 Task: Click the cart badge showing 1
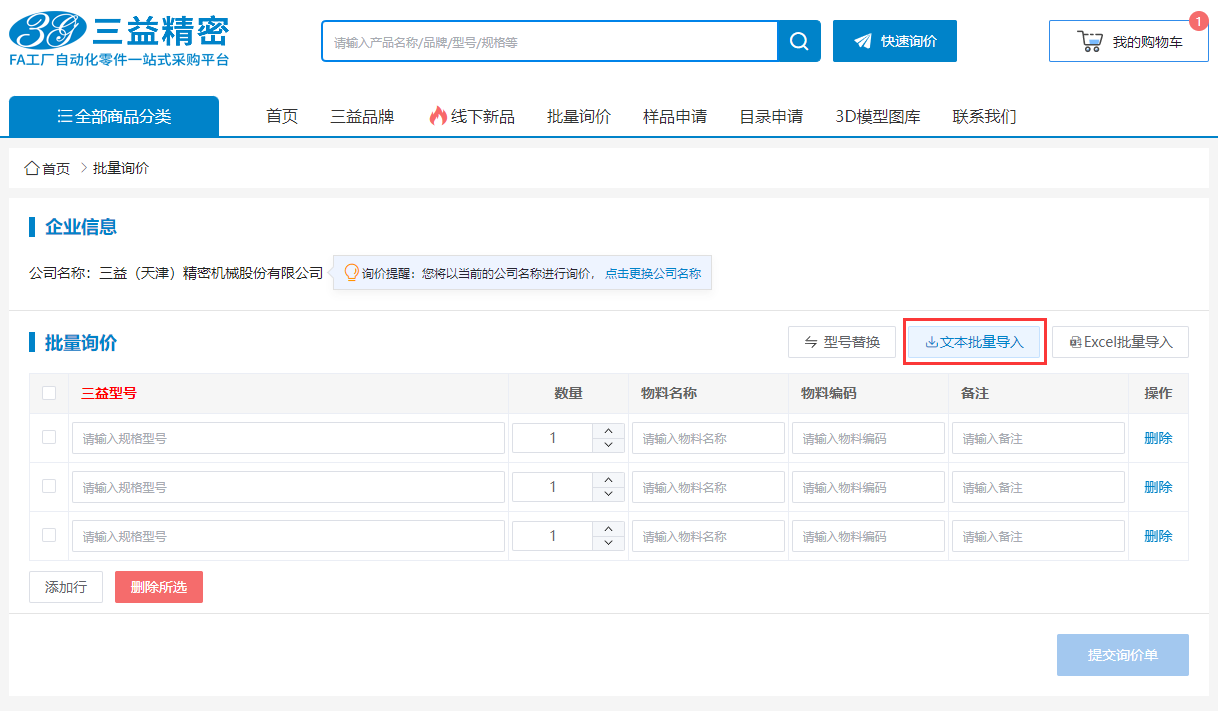(x=1198, y=20)
